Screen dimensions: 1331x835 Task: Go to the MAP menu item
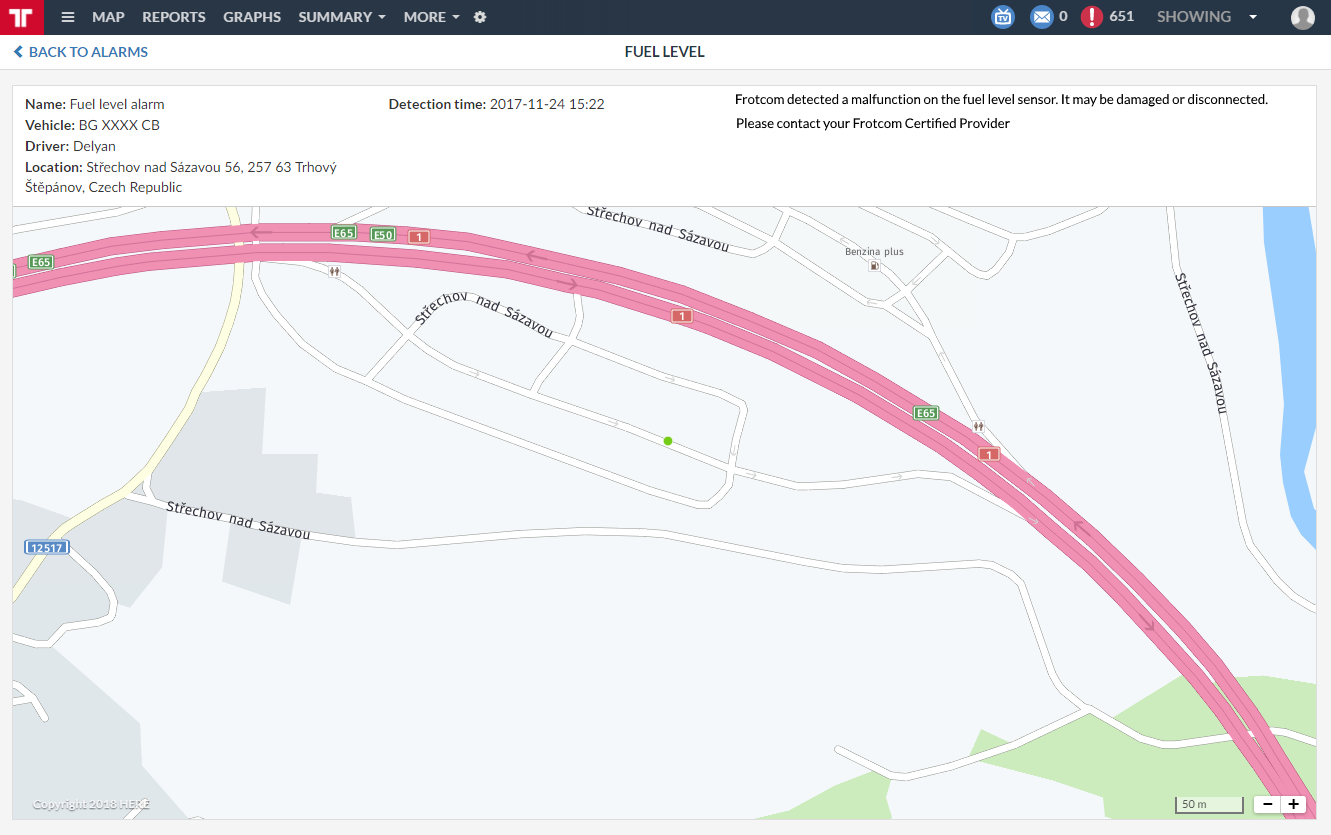pyautogui.click(x=108, y=17)
